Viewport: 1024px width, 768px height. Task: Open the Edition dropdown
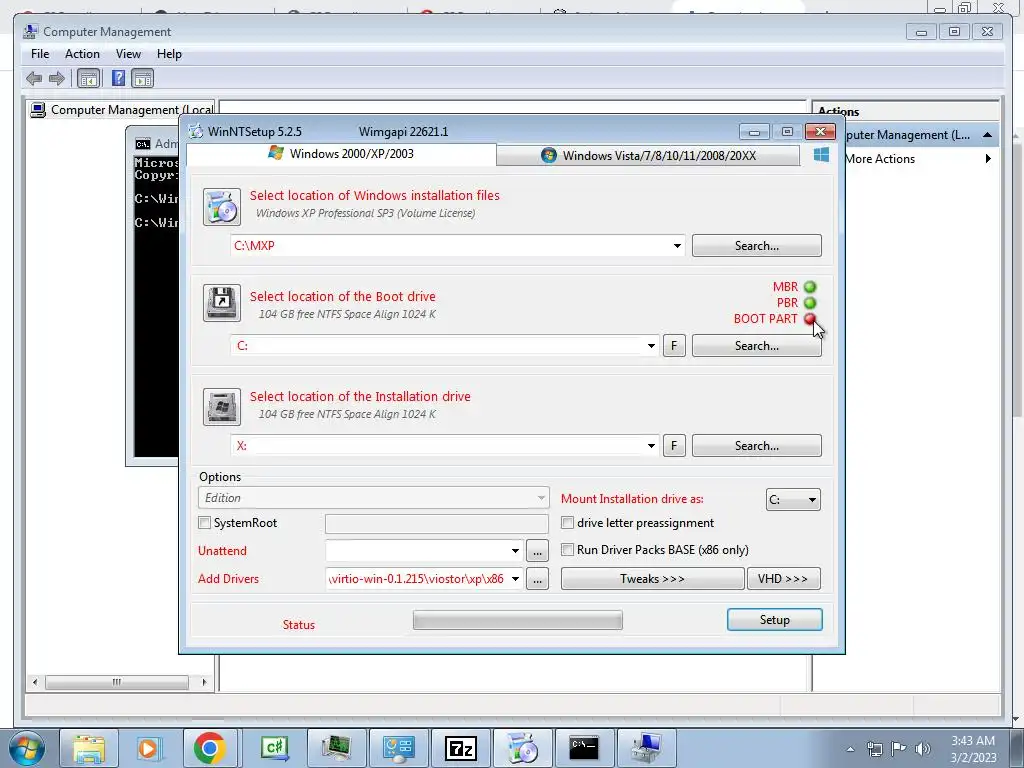(373, 498)
